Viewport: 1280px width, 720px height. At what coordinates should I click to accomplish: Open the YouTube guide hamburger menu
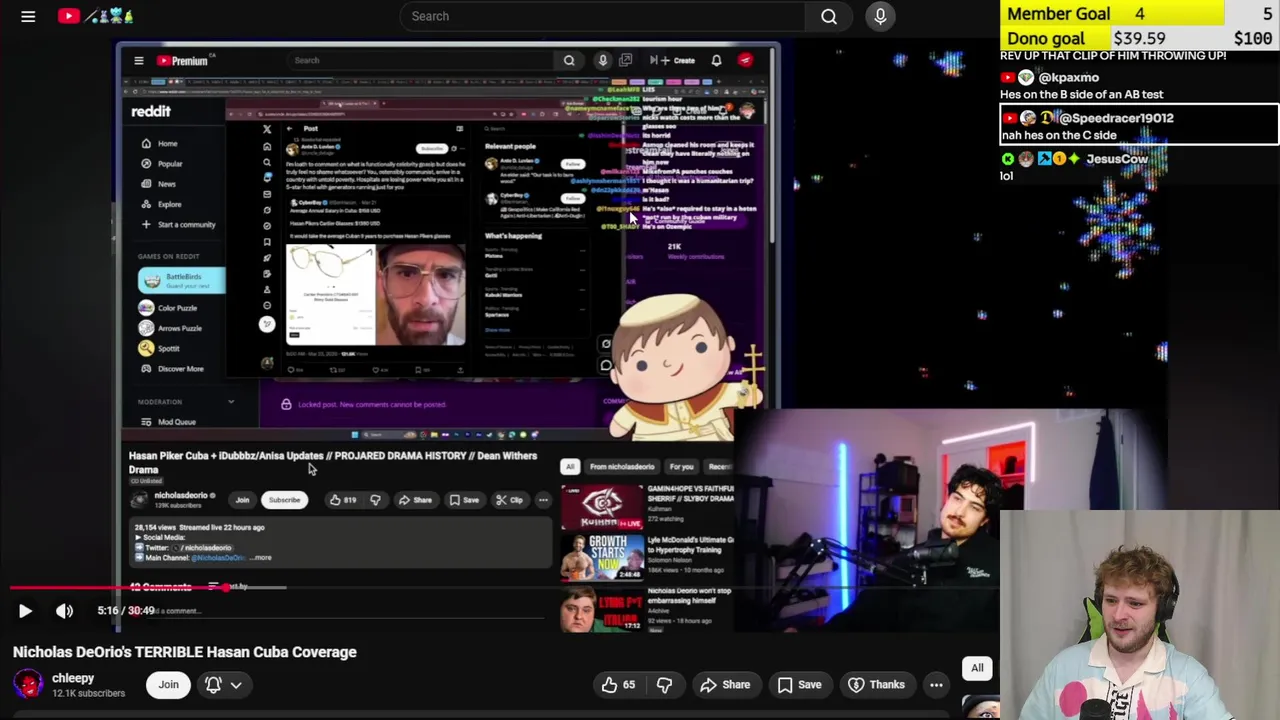(x=28, y=16)
